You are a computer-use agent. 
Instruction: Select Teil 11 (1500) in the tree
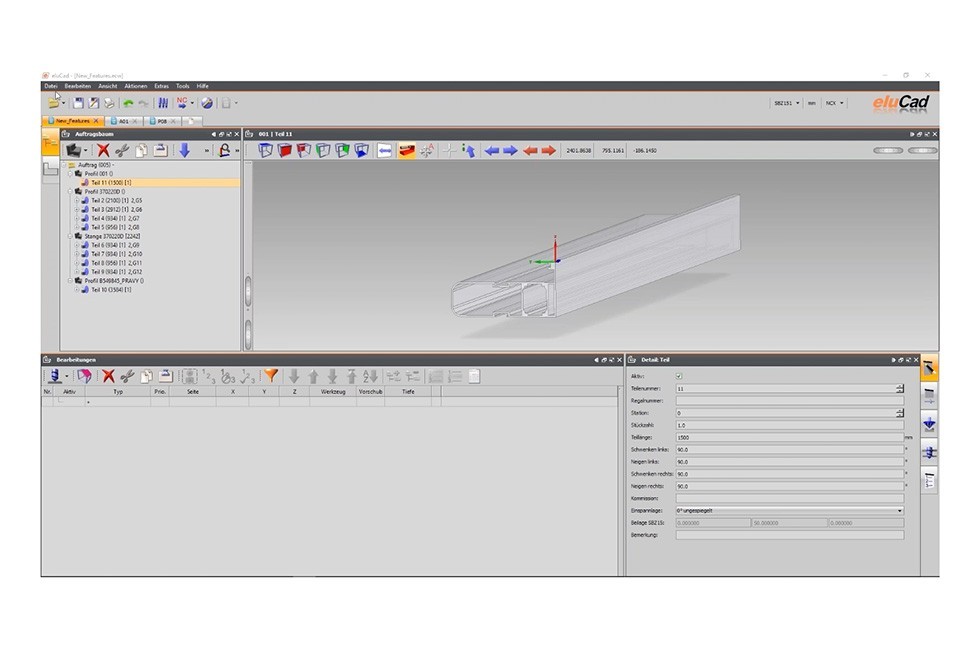click(x=111, y=183)
